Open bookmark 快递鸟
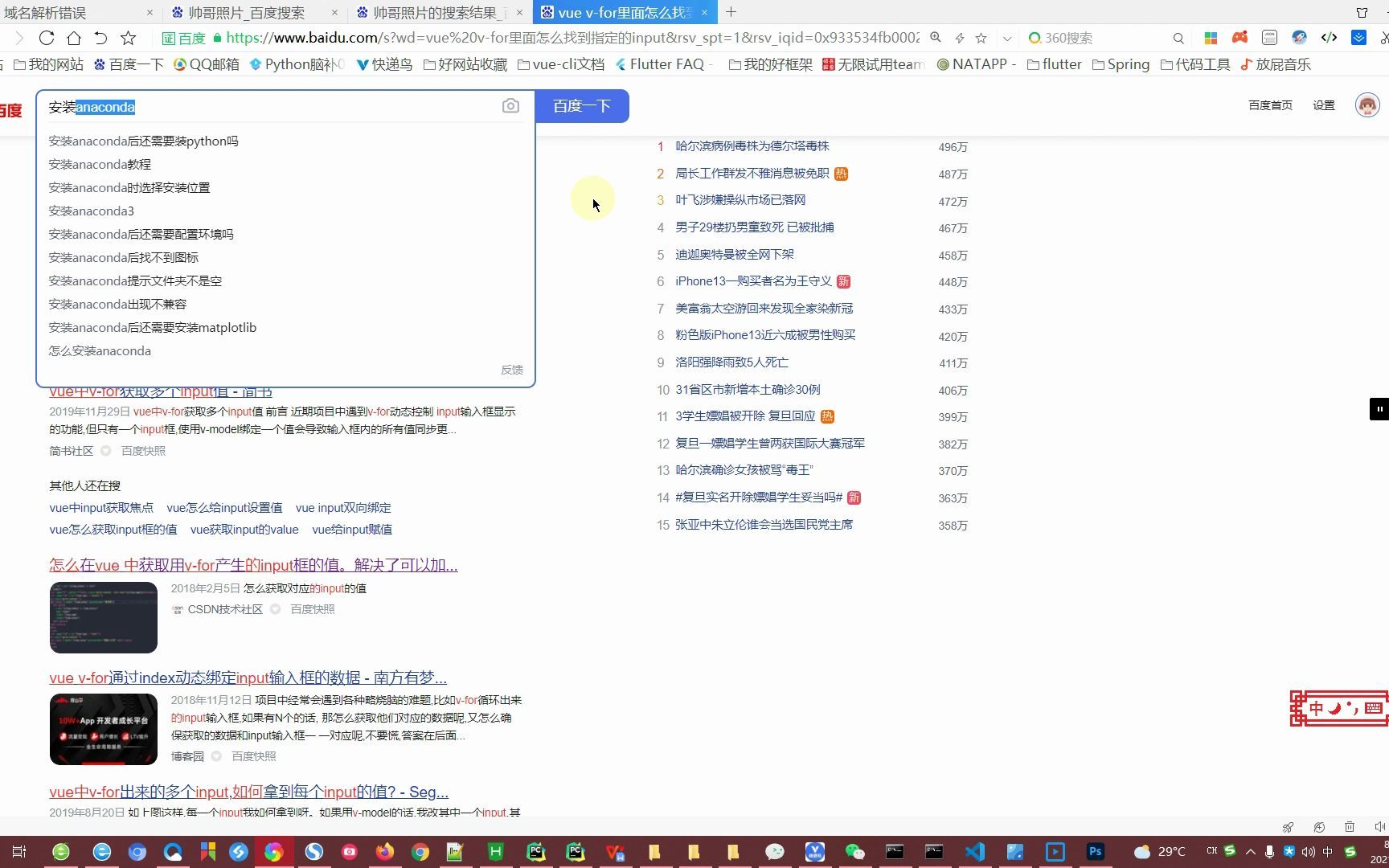 pyautogui.click(x=384, y=64)
